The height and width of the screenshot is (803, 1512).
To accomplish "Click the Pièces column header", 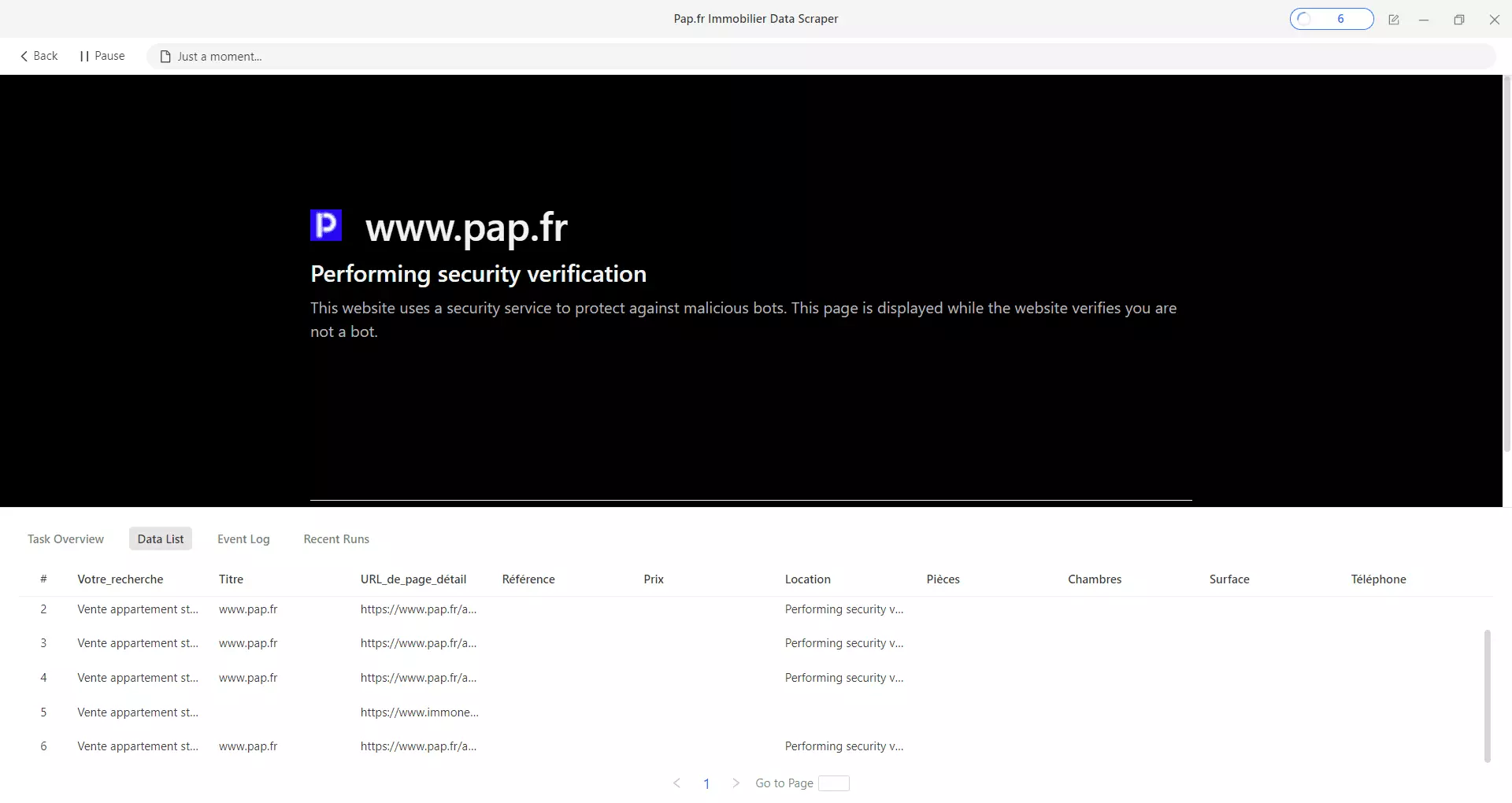I will [x=943, y=579].
